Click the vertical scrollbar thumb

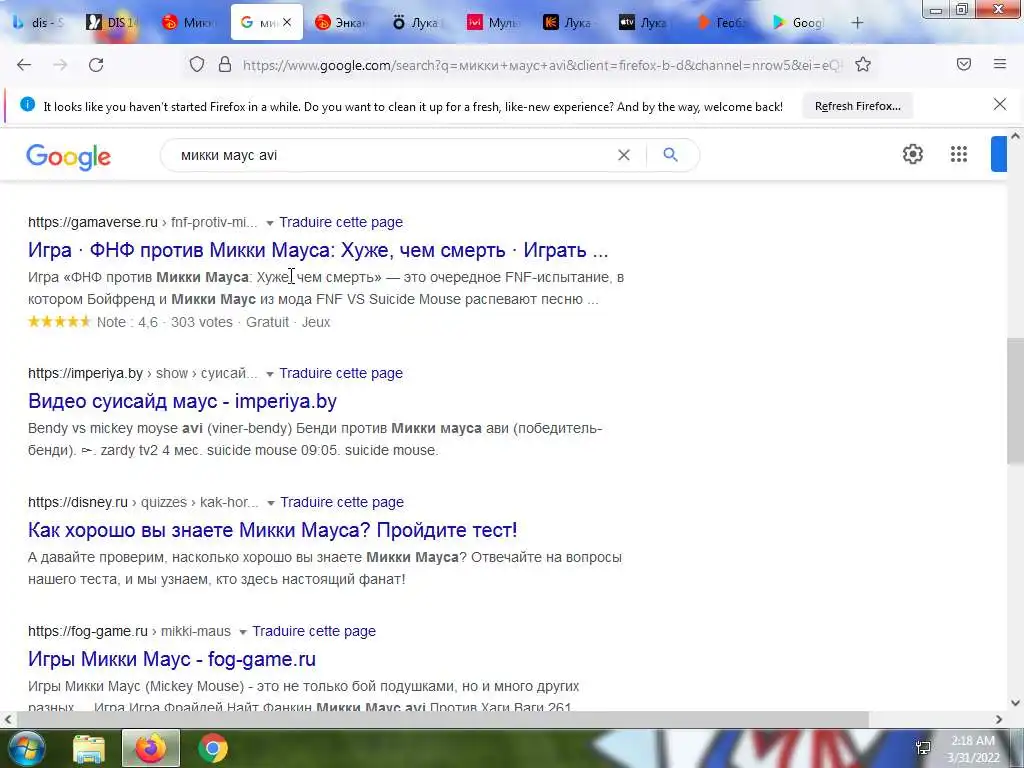[1015, 401]
